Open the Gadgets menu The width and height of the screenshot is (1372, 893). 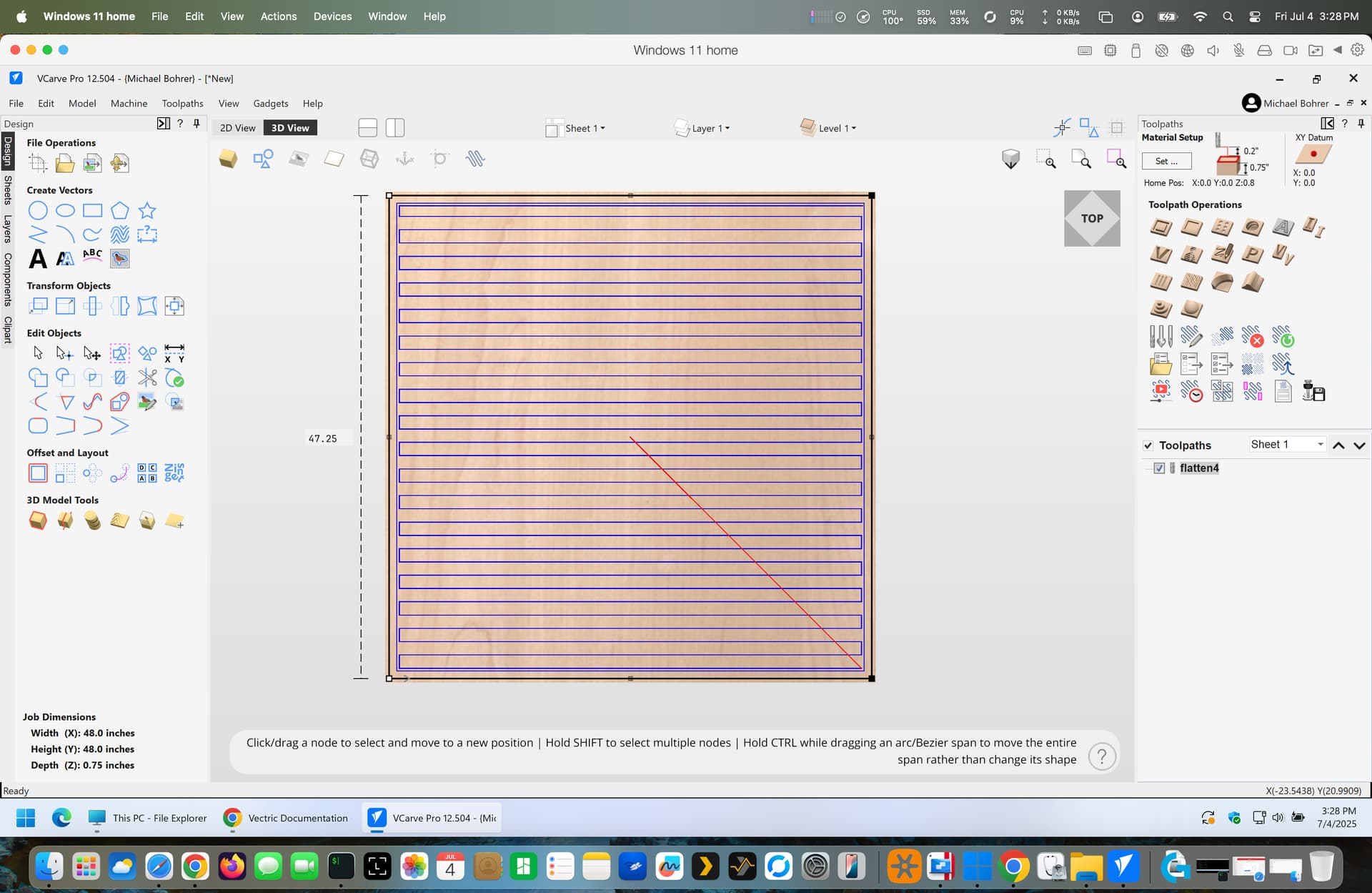coord(271,104)
